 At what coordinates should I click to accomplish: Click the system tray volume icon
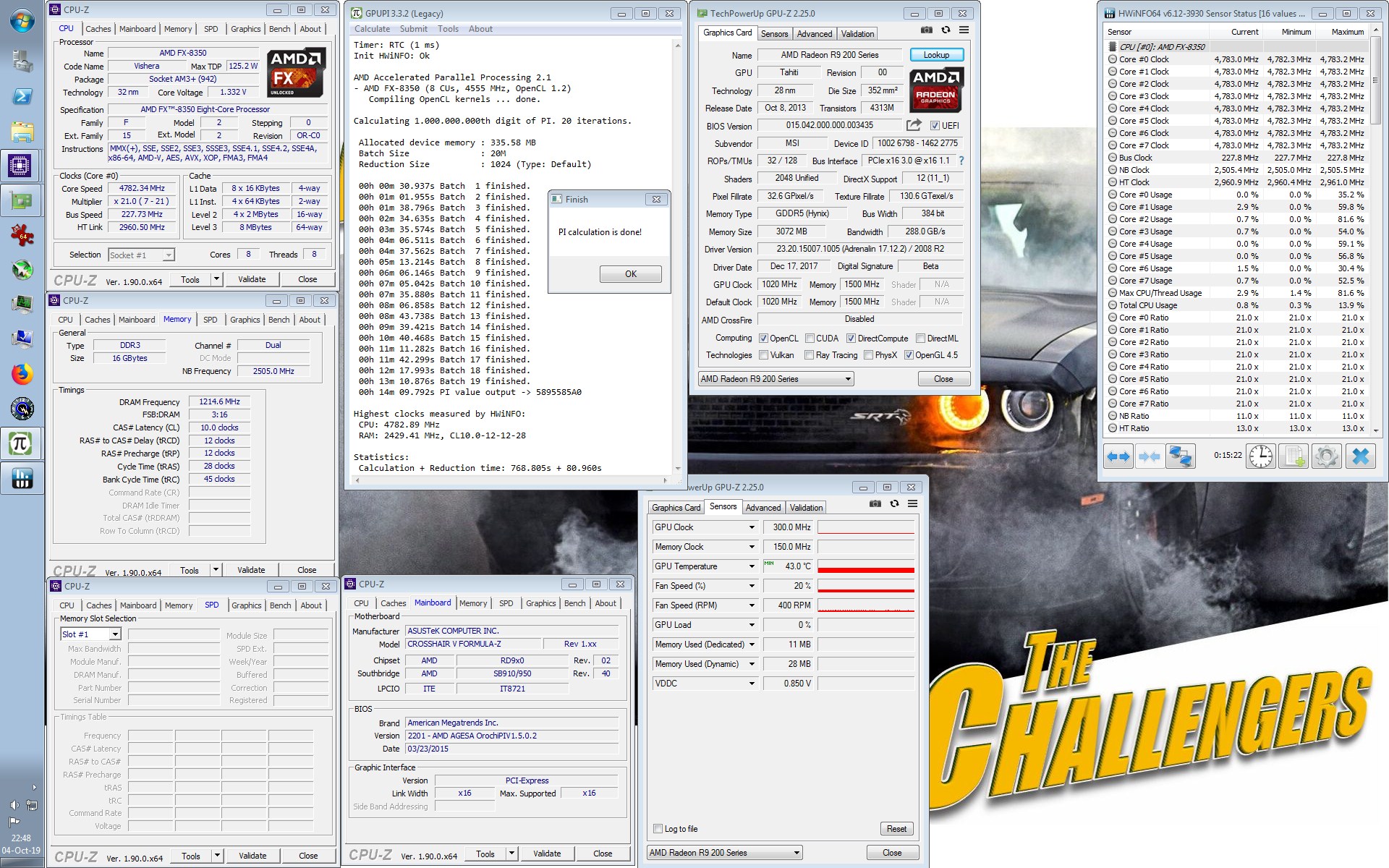[14, 804]
